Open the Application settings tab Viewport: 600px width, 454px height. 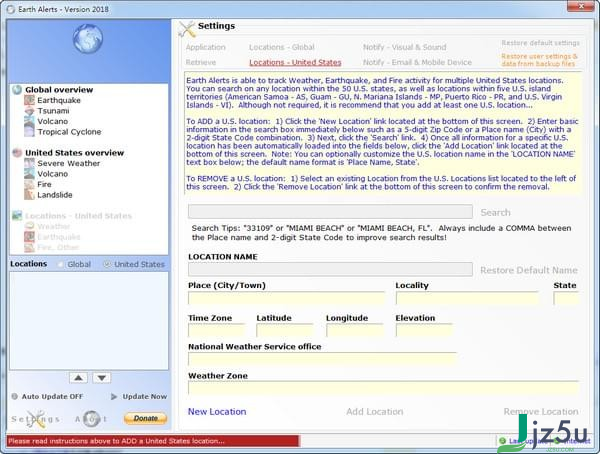[x=205, y=47]
